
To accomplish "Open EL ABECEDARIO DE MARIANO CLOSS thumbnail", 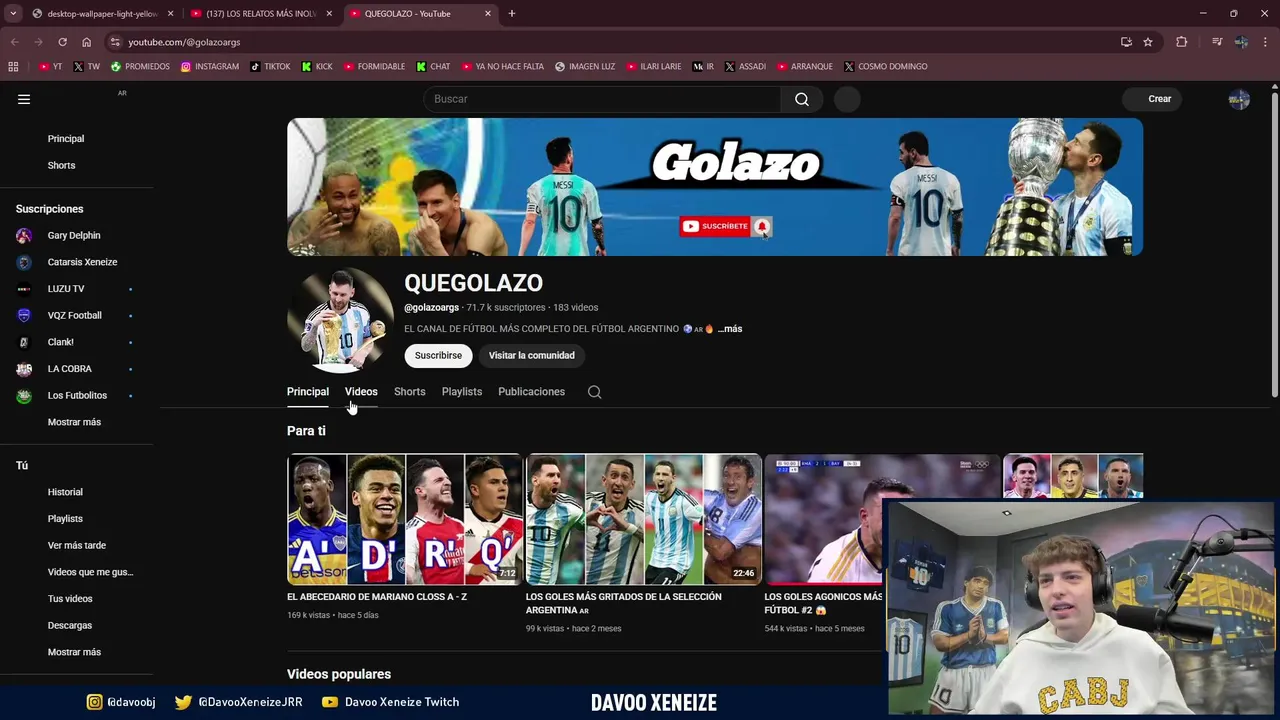I will coord(404,519).
